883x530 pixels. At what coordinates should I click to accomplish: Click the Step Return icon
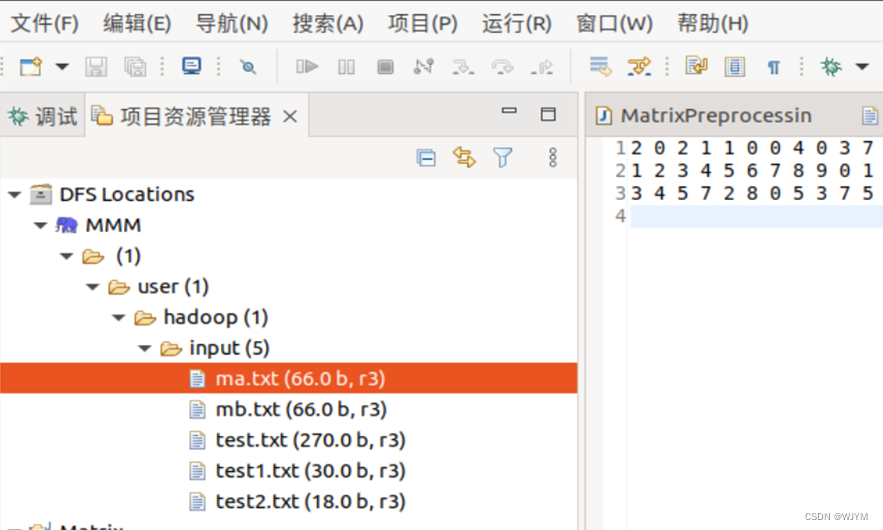[x=542, y=67]
